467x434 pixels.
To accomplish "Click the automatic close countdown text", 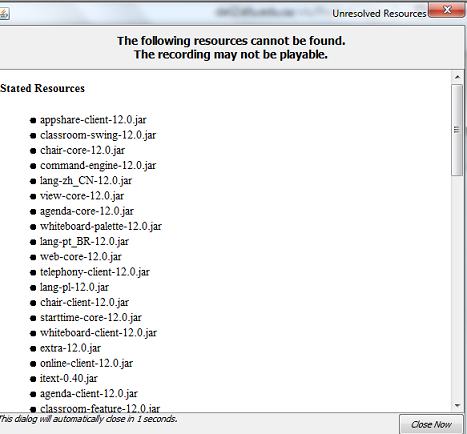I will (x=88, y=419).
